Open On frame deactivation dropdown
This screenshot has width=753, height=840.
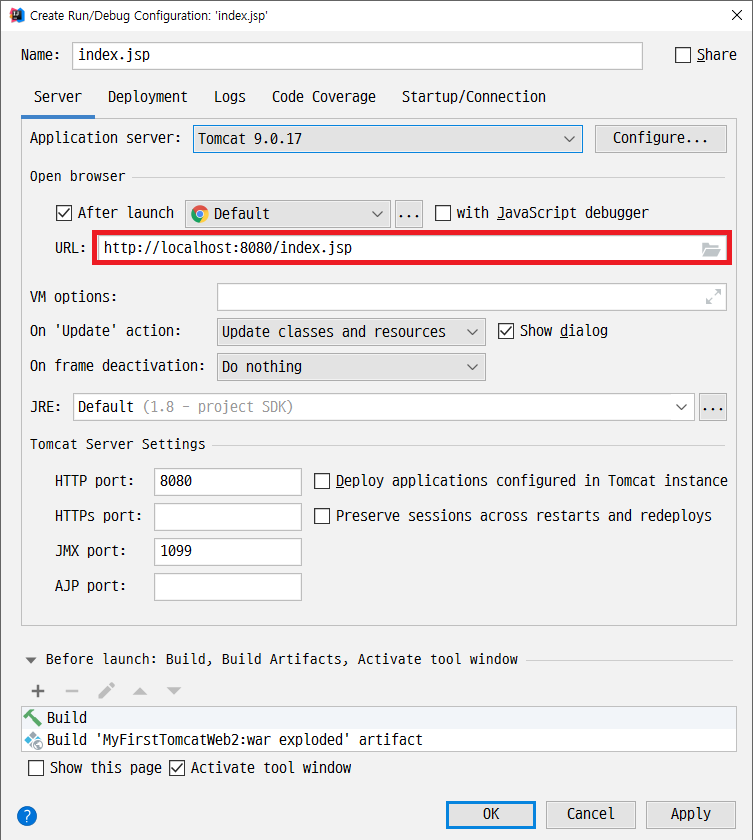351,367
